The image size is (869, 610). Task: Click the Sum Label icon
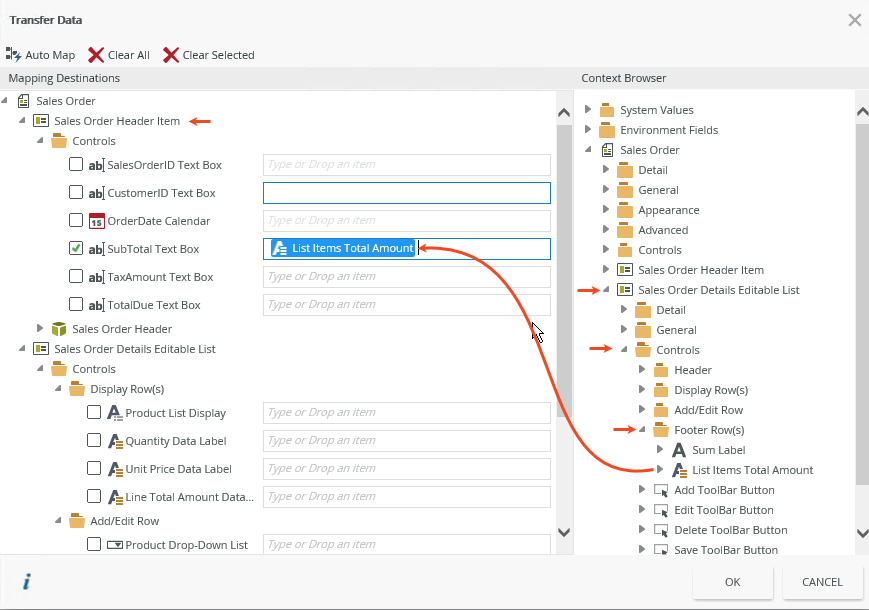[x=679, y=450]
